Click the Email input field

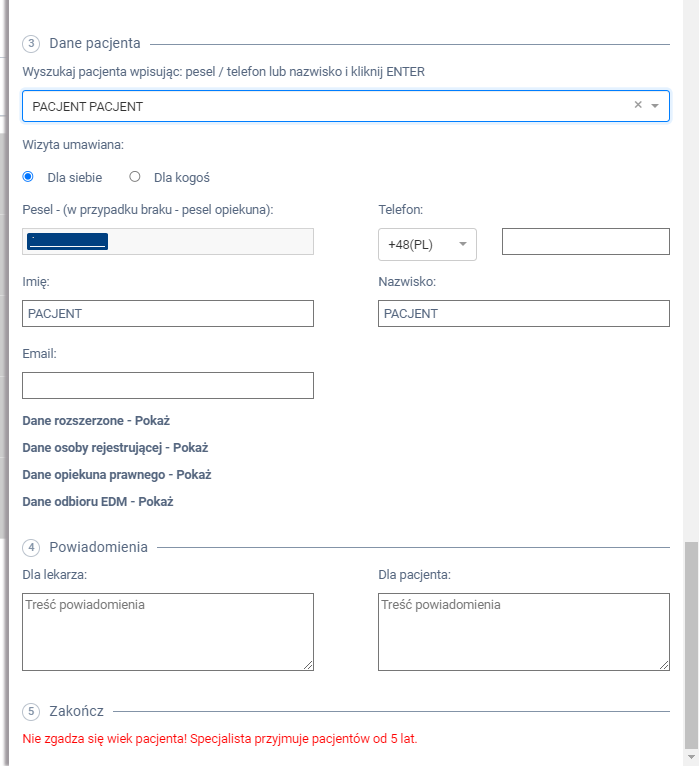pyautogui.click(x=168, y=386)
